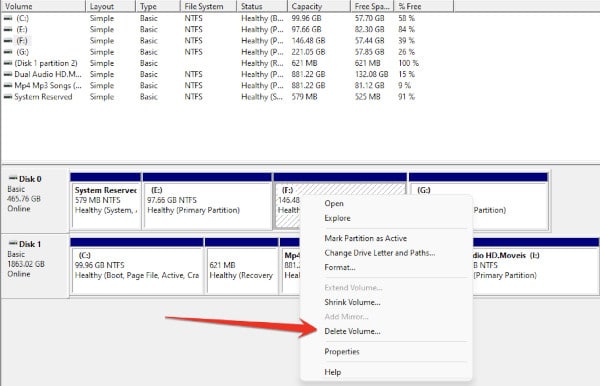Select the (E:) 97.66 GB partition block

point(207,201)
